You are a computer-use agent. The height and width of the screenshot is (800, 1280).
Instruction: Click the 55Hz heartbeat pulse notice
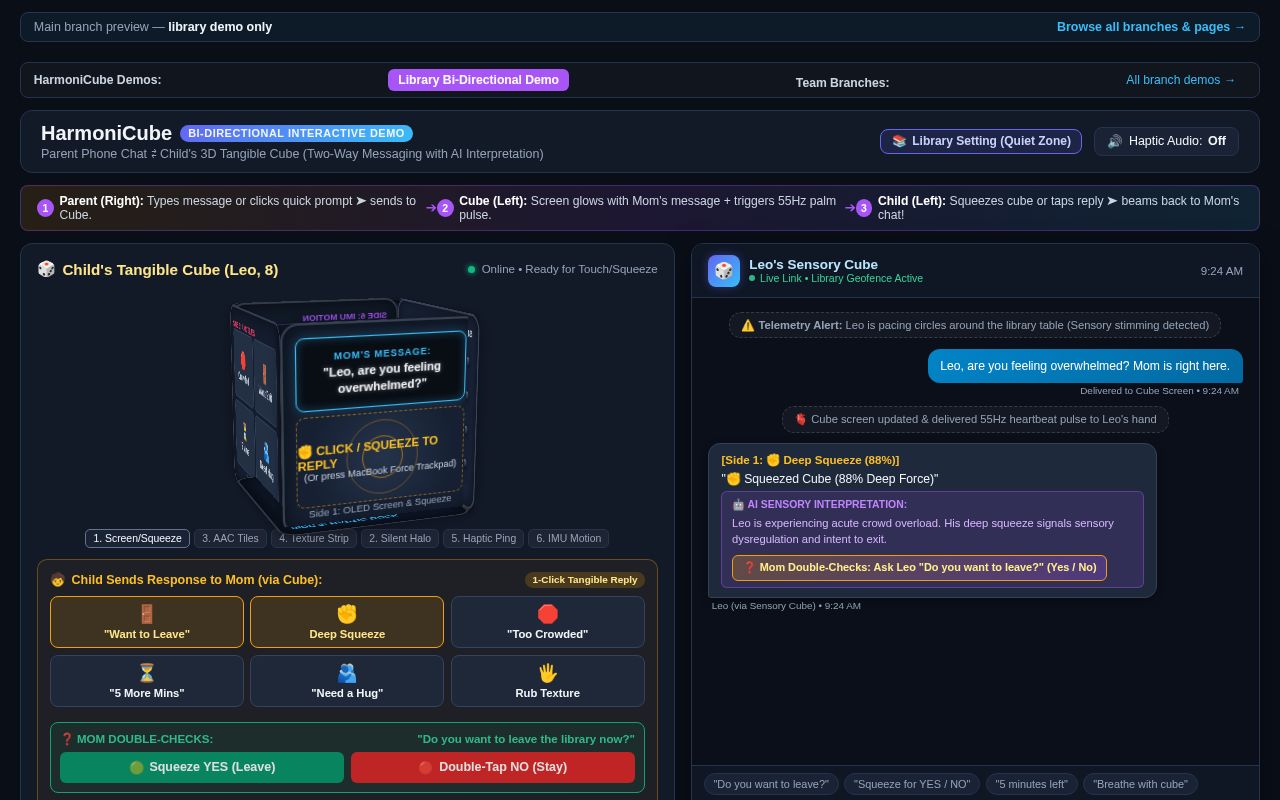coord(975,419)
